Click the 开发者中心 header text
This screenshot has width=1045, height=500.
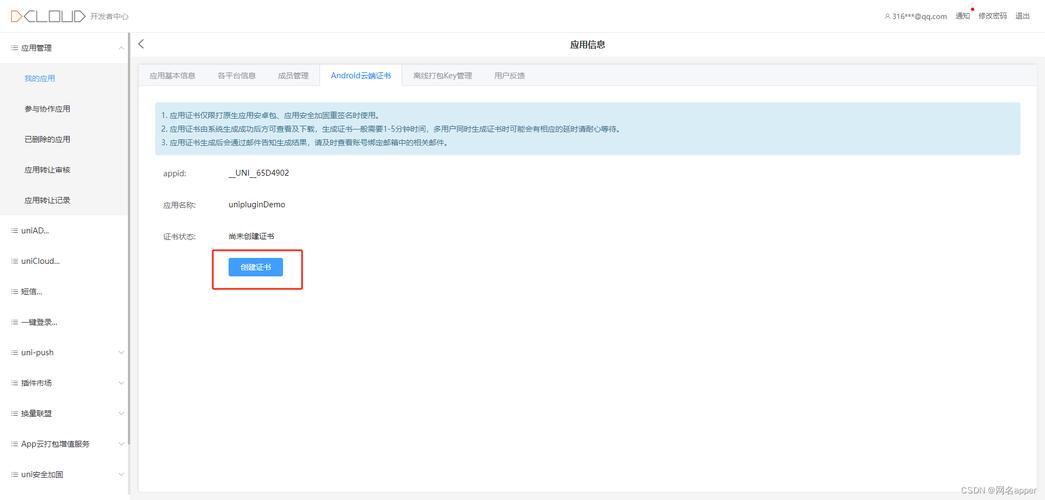[x=109, y=17]
